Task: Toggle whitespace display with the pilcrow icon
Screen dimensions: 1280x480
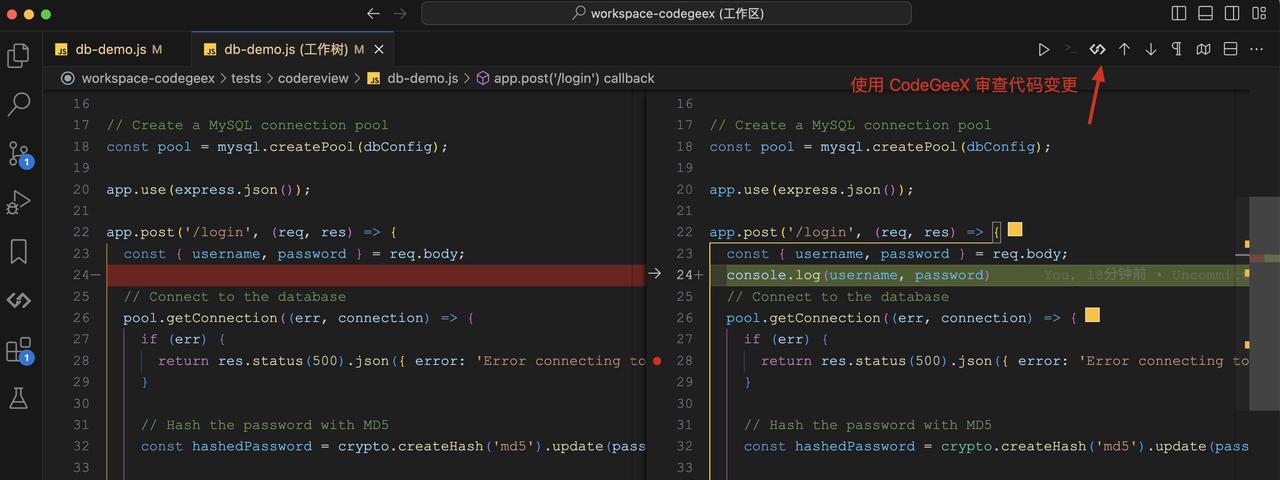Action: [x=1177, y=49]
